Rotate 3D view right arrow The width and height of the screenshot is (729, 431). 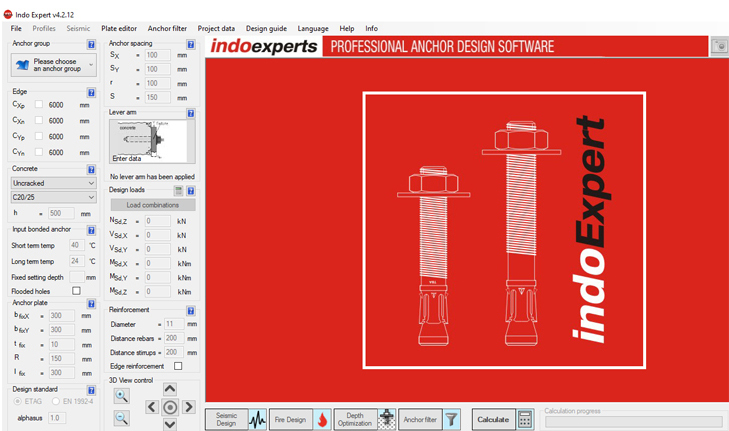188,407
